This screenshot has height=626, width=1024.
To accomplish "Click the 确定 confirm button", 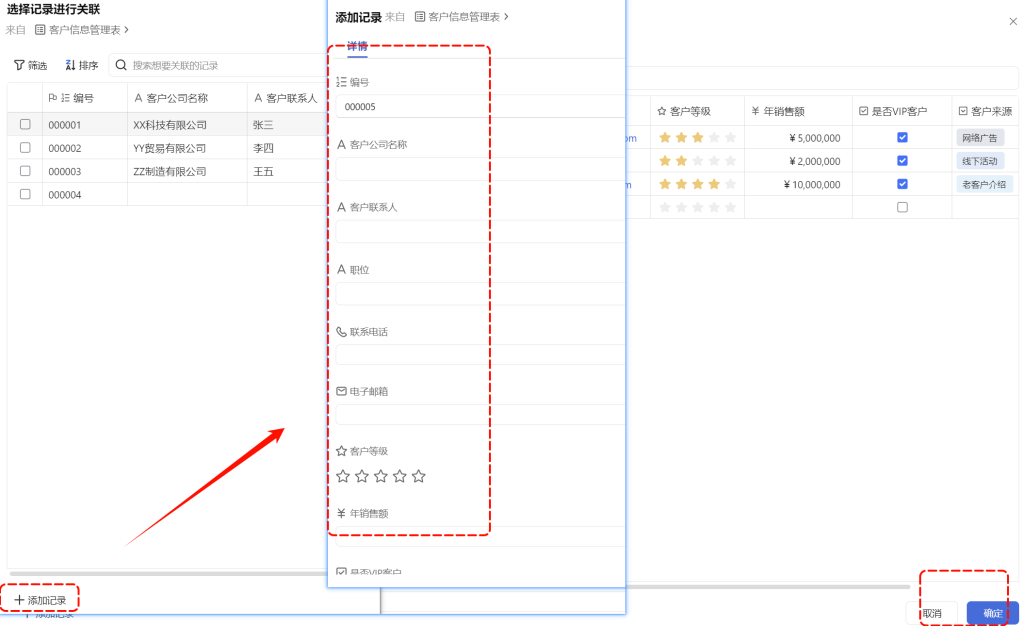I will (x=993, y=613).
